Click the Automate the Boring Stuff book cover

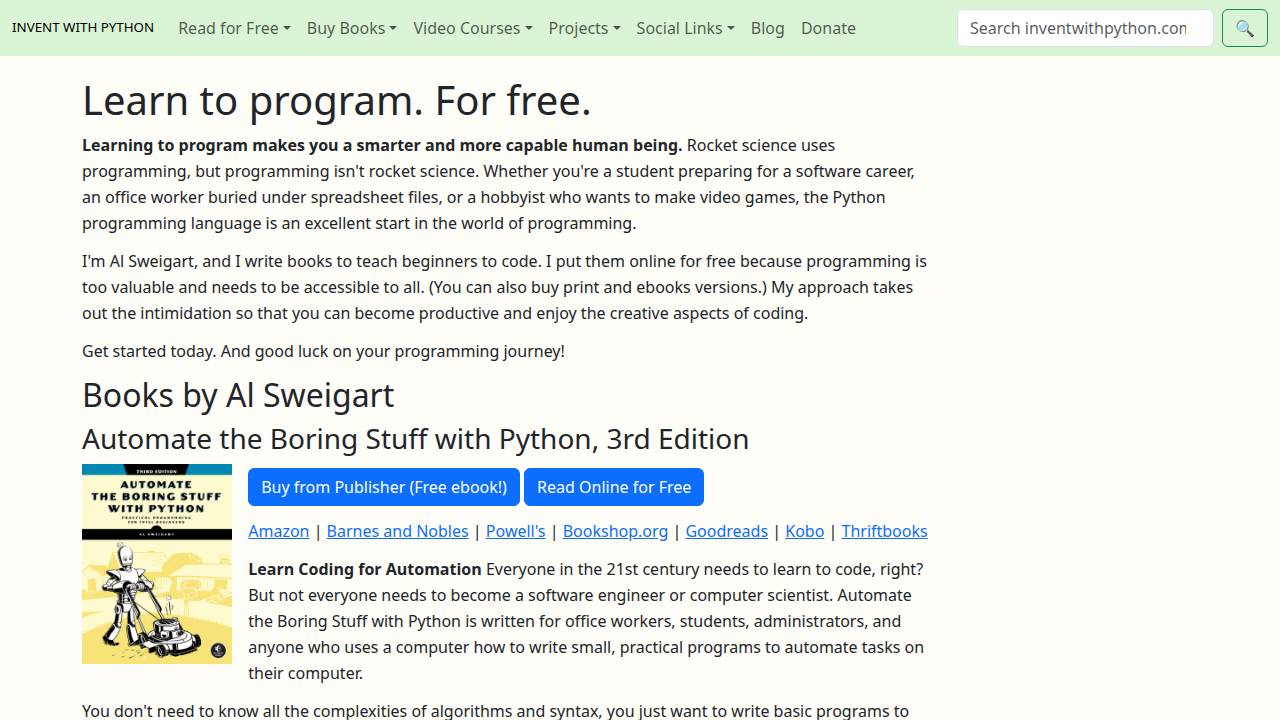(157, 564)
